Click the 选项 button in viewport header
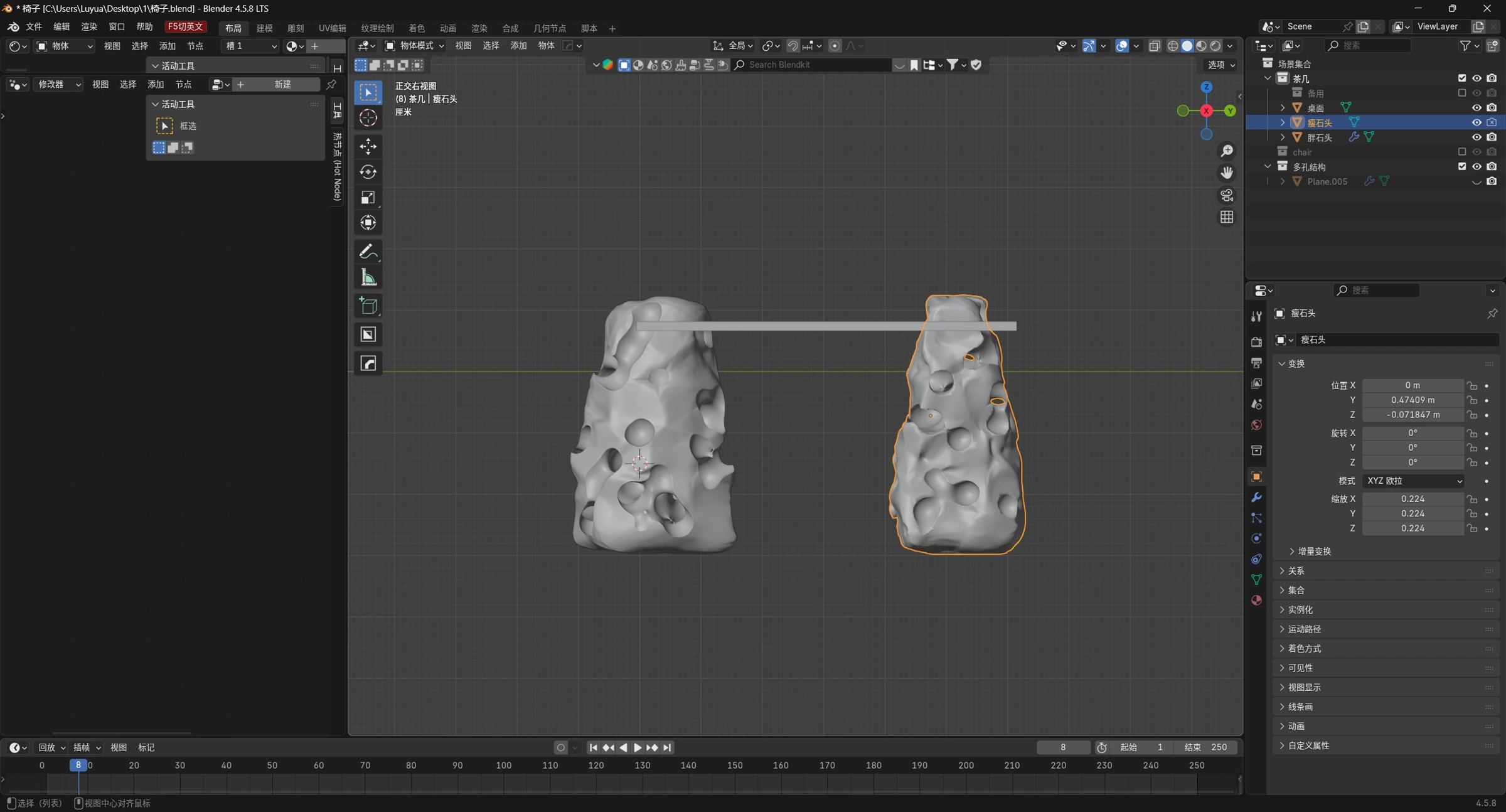The height and width of the screenshot is (812, 1506). [x=1221, y=65]
